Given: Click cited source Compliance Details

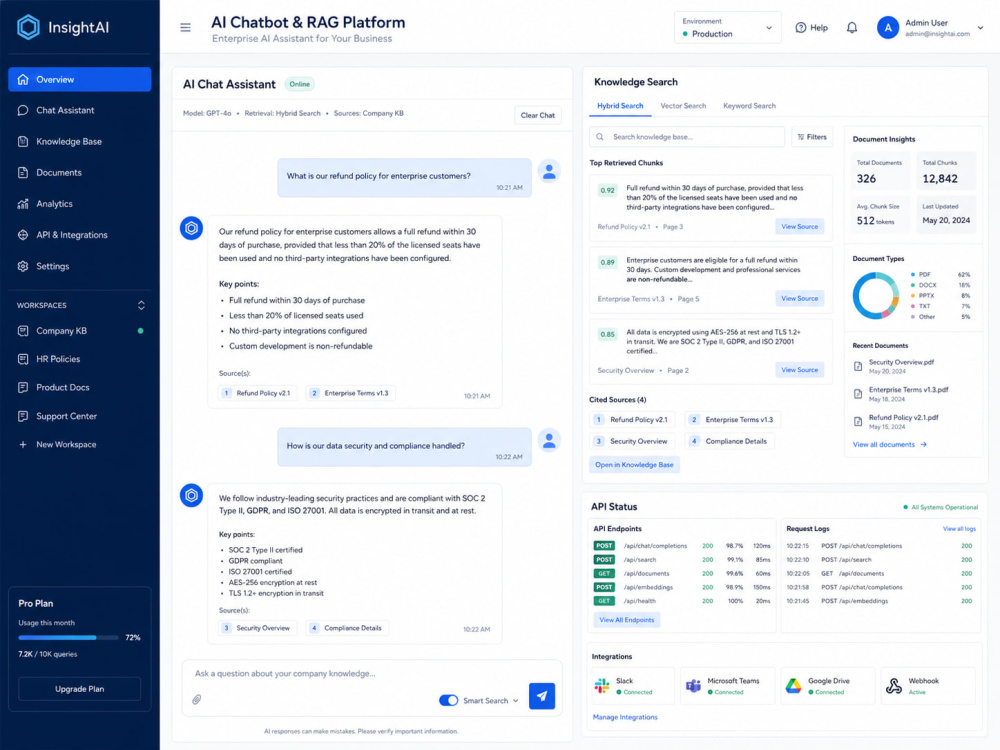Looking at the screenshot, I should click(x=730, y=441).
